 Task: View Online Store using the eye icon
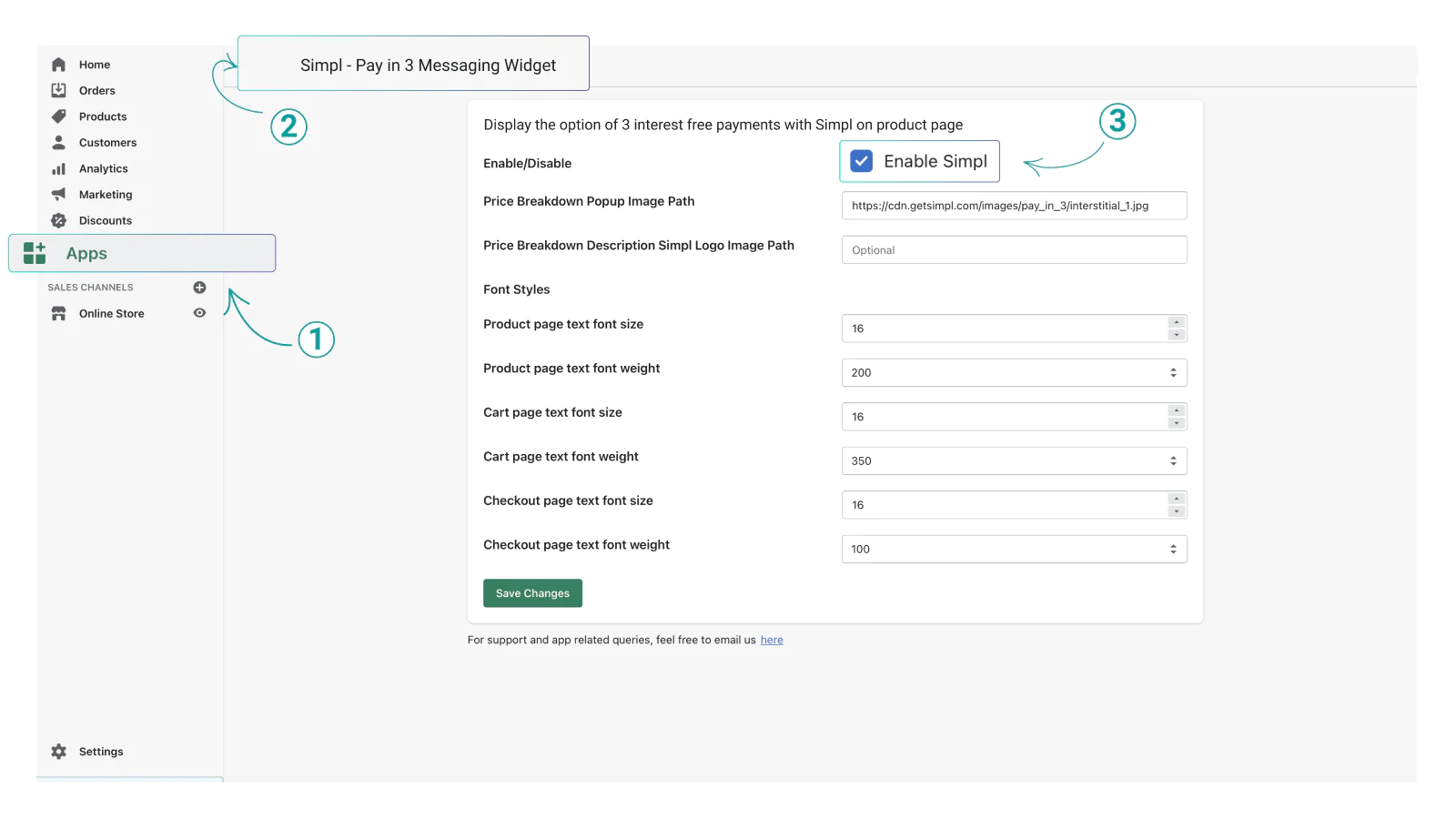pyautogui.click(x=199, y=313)
